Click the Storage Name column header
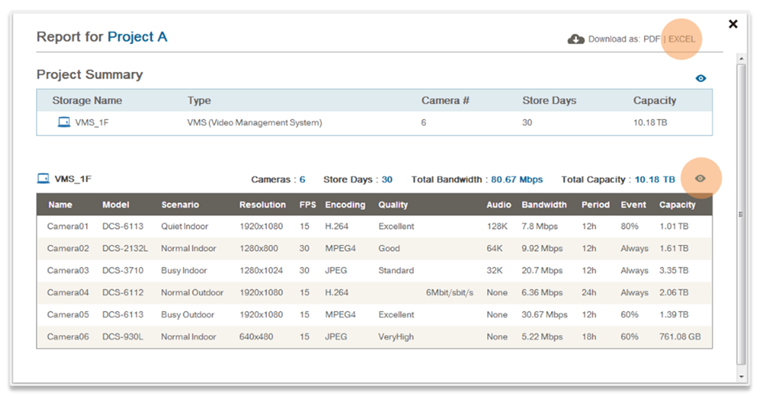 (x=87, y=100)
